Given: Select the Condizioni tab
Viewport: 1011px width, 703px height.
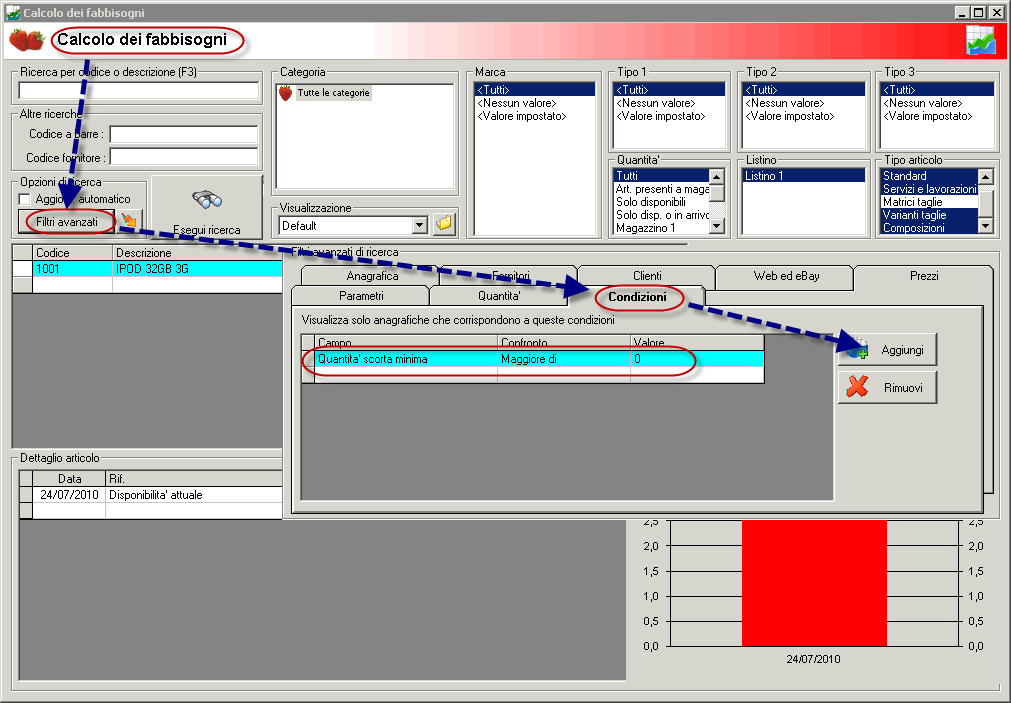Looking at the screenshot, I should coord(637,297).
